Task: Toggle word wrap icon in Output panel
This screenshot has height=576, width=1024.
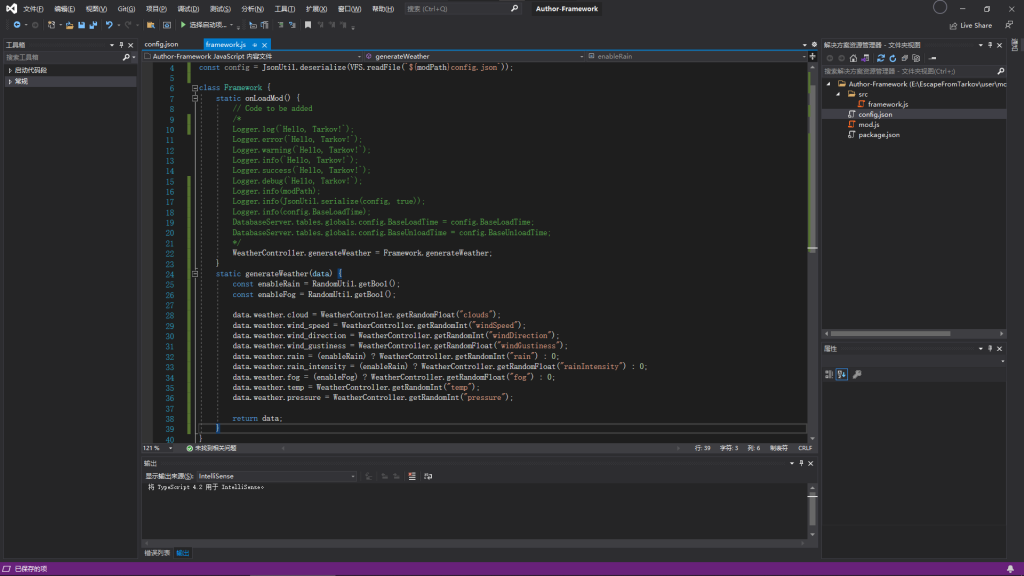Action: tap(428, 476)
